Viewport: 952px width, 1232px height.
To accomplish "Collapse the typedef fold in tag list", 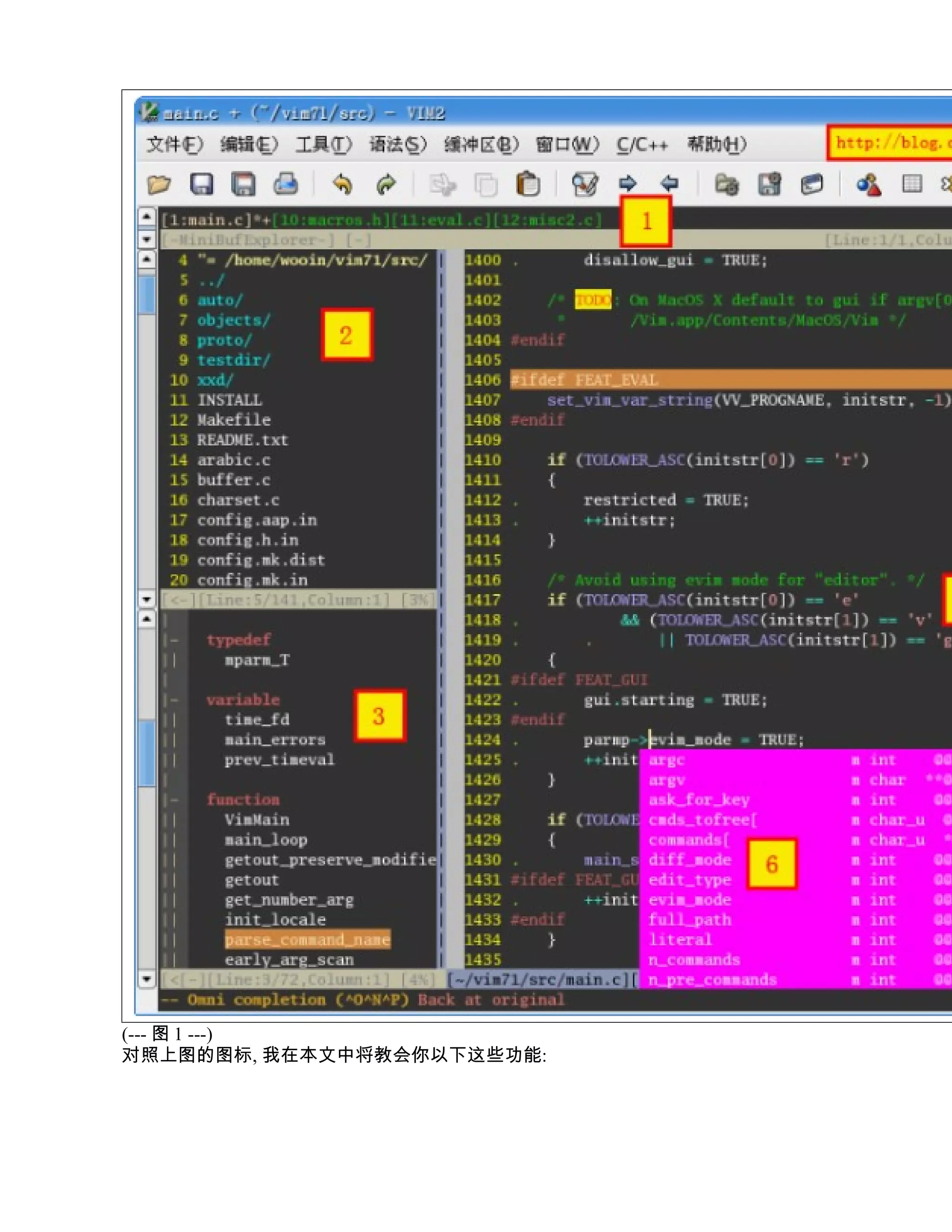I will click(174, 640).
